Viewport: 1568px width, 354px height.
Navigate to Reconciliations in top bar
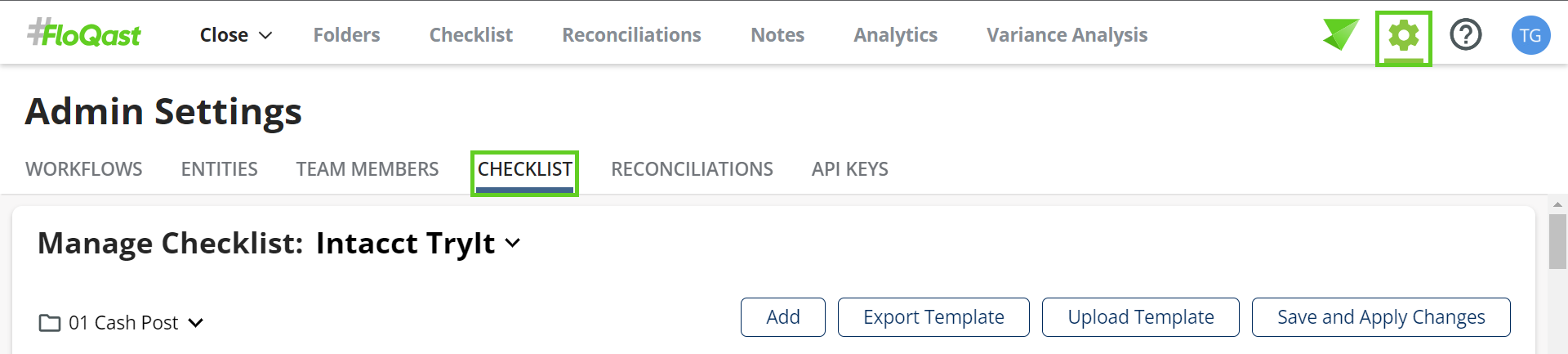click(x=631, y=35)
